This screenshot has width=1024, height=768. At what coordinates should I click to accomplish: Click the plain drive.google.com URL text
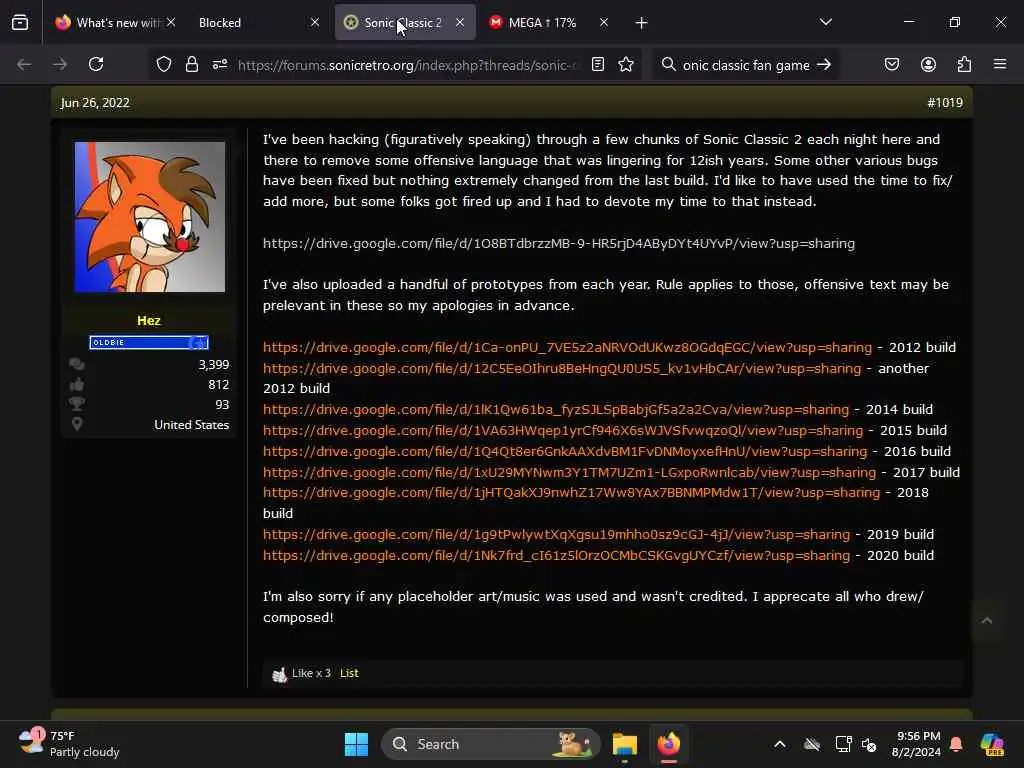pyautogui.click(x=558, y=244)
